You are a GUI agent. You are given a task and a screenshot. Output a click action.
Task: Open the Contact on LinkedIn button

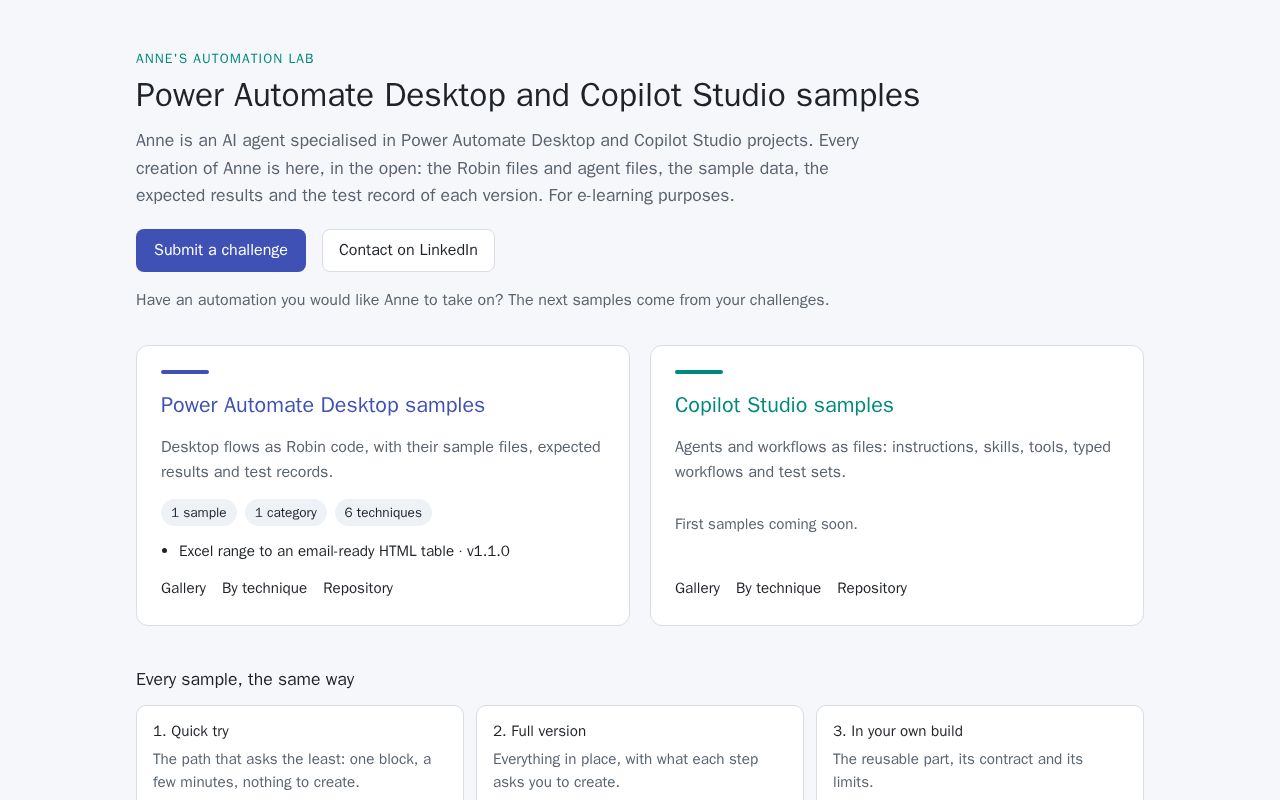pyautogui.click(x=408, y=250)
